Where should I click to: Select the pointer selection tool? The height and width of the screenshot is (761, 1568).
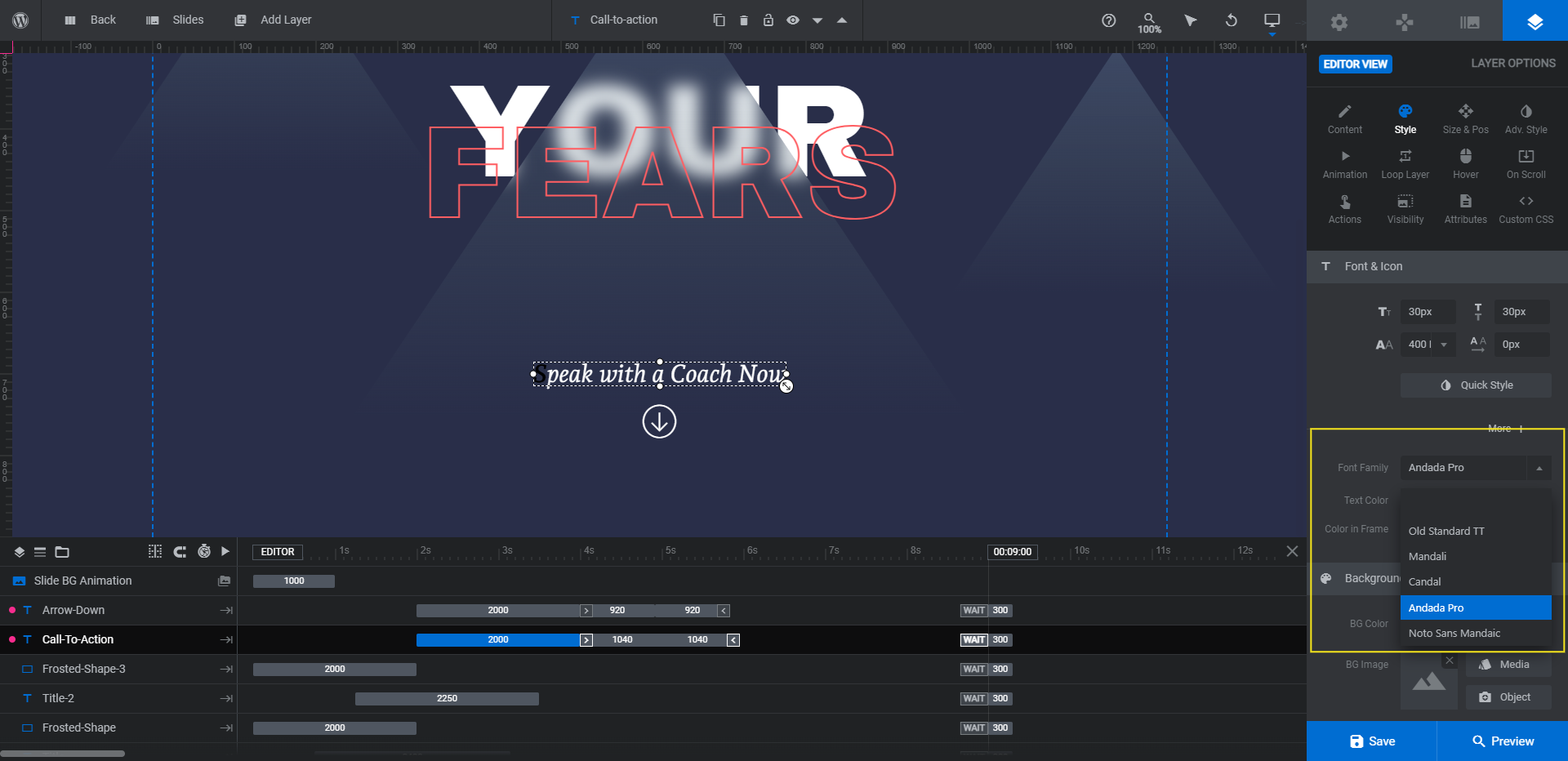pyautogui.click(x=1191, y=20)
